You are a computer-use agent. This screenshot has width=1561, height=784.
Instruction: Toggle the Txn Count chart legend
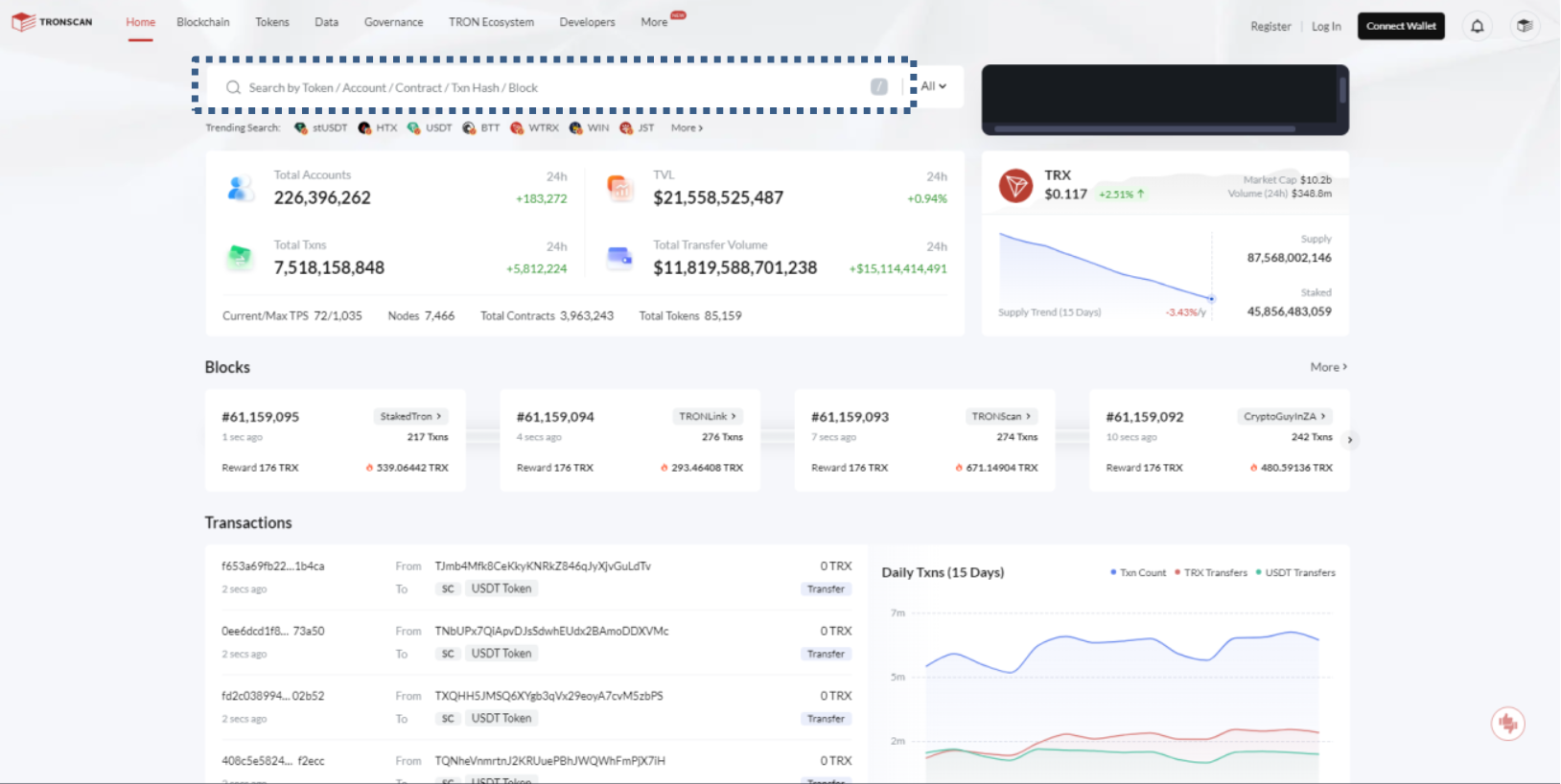click(x=1138, y=572)
